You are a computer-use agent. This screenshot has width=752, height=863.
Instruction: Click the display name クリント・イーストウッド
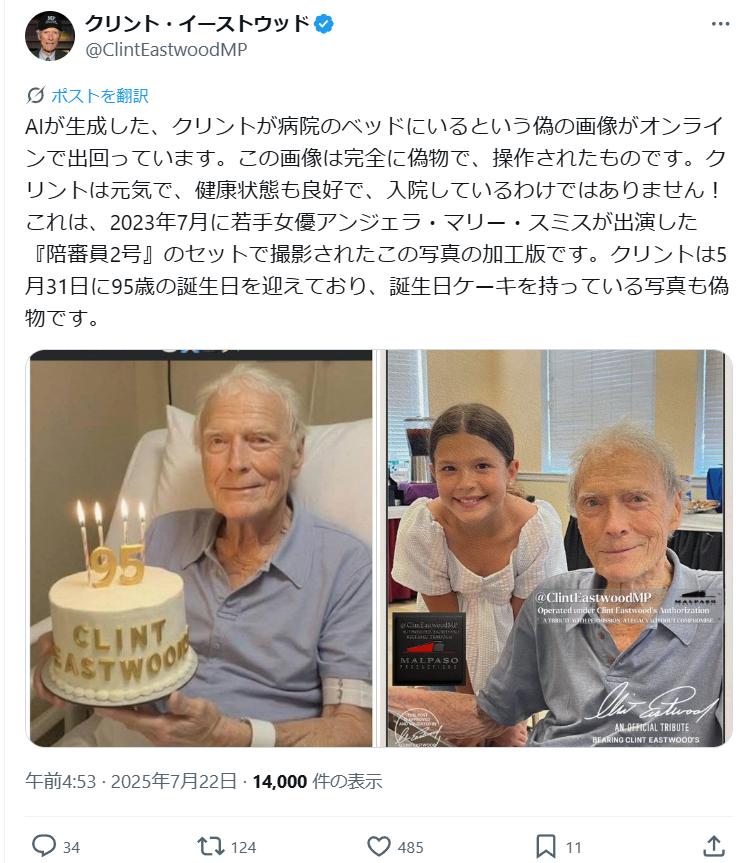[x=197, y=24]
